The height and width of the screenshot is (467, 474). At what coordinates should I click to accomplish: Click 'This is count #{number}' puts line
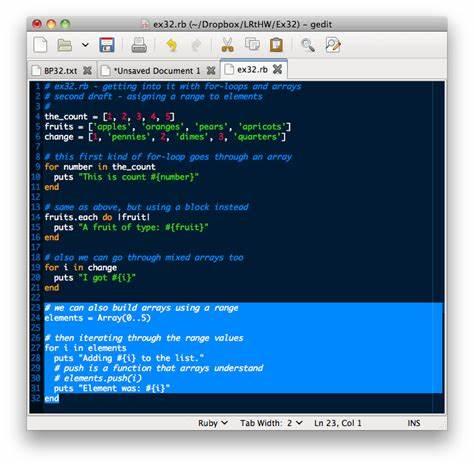[126, 177]
